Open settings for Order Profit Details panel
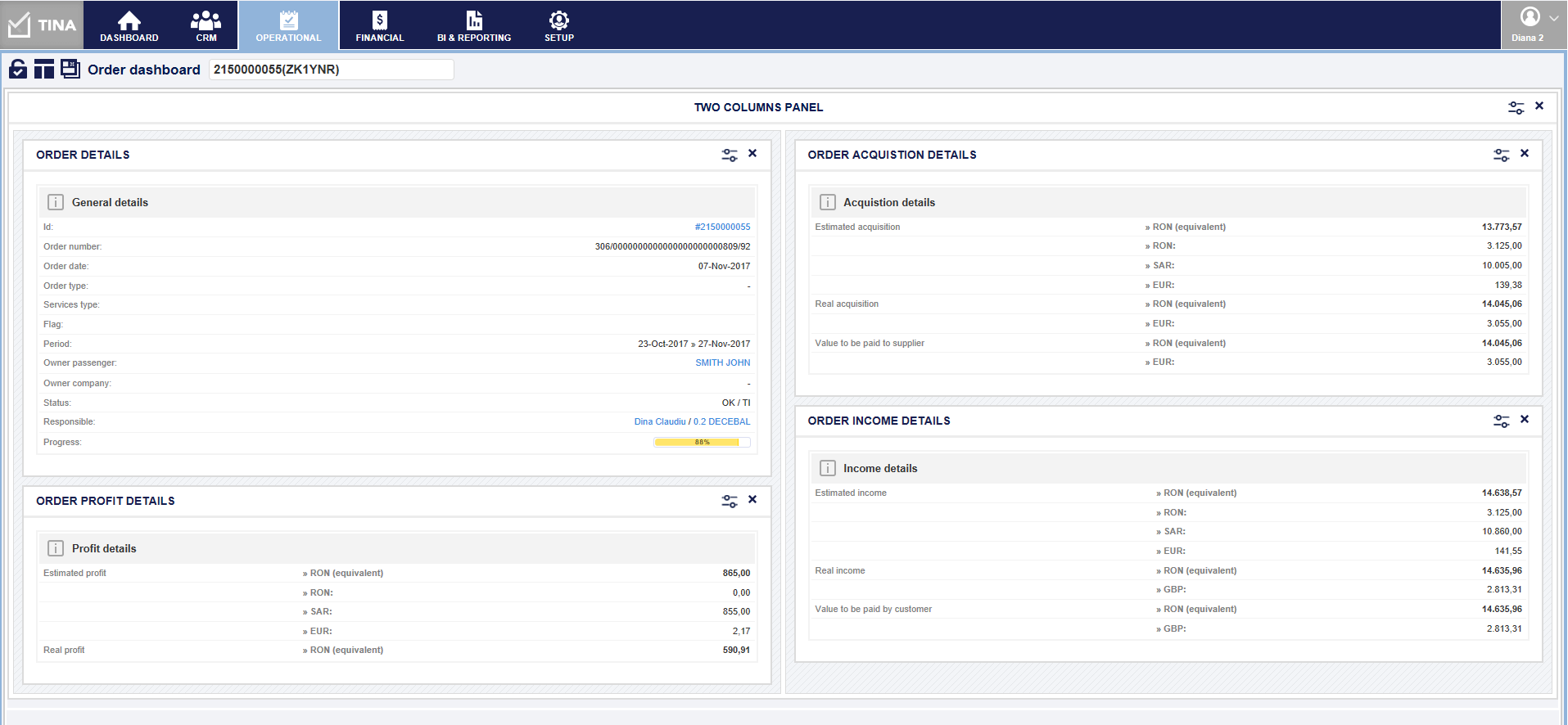This screenshot has width=1568, height=725. coord(729,501)
